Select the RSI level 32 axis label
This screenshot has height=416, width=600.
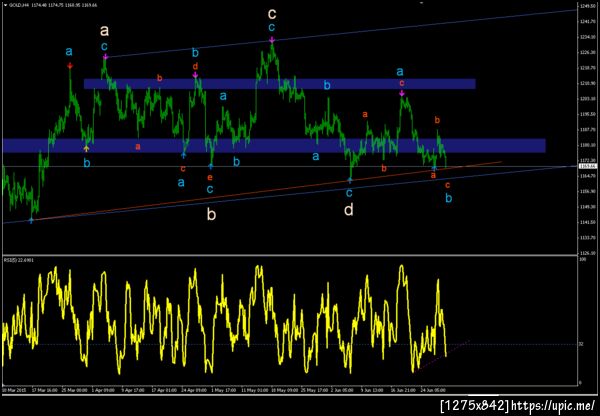(x=581, y=344)
